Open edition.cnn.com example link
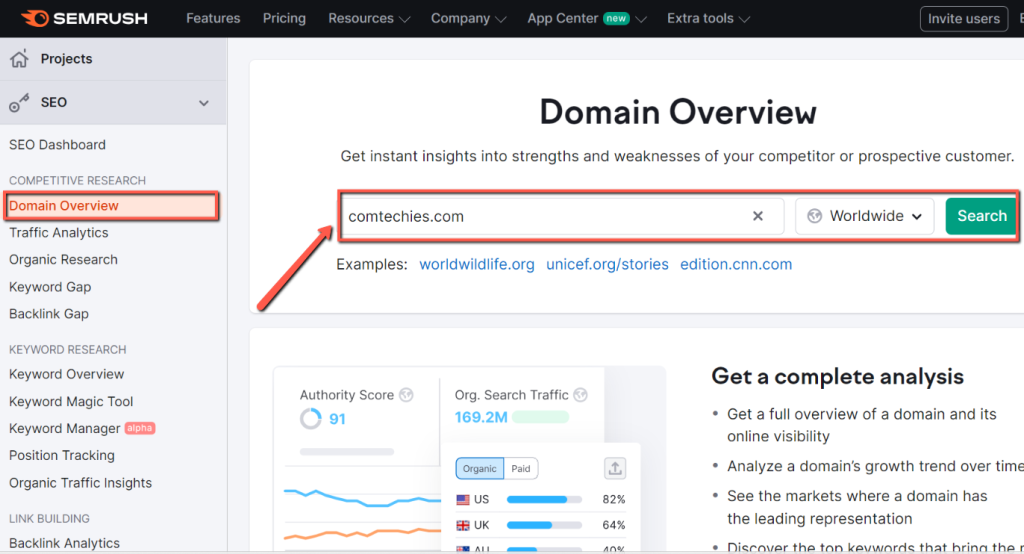This screenshot has height=554, width=1024. [x=736, y=265]
